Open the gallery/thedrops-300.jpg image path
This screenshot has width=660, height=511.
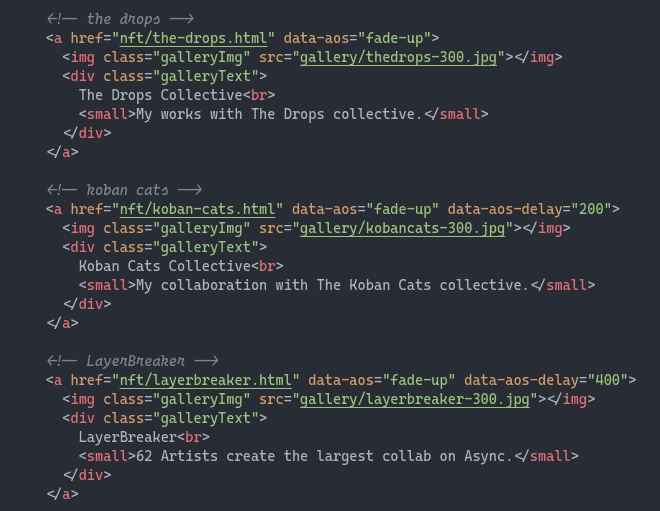pyautogui.click(x=398, y=57)
